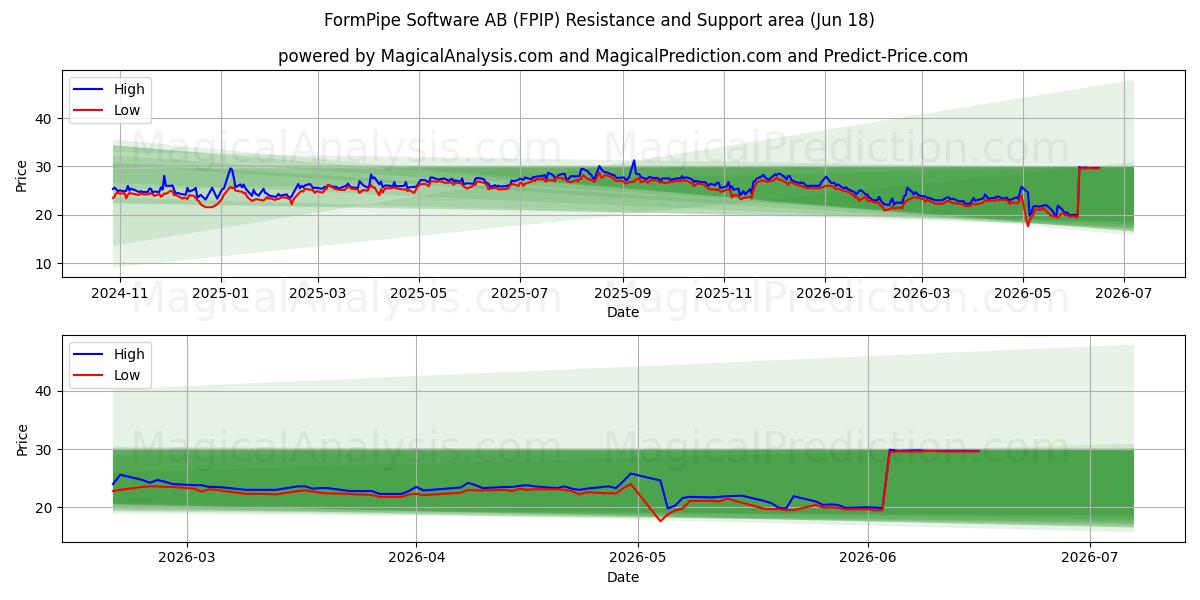Click the '2026-07' date label on the top chart
The image size is (1200, 600).
coord(1123,295)
